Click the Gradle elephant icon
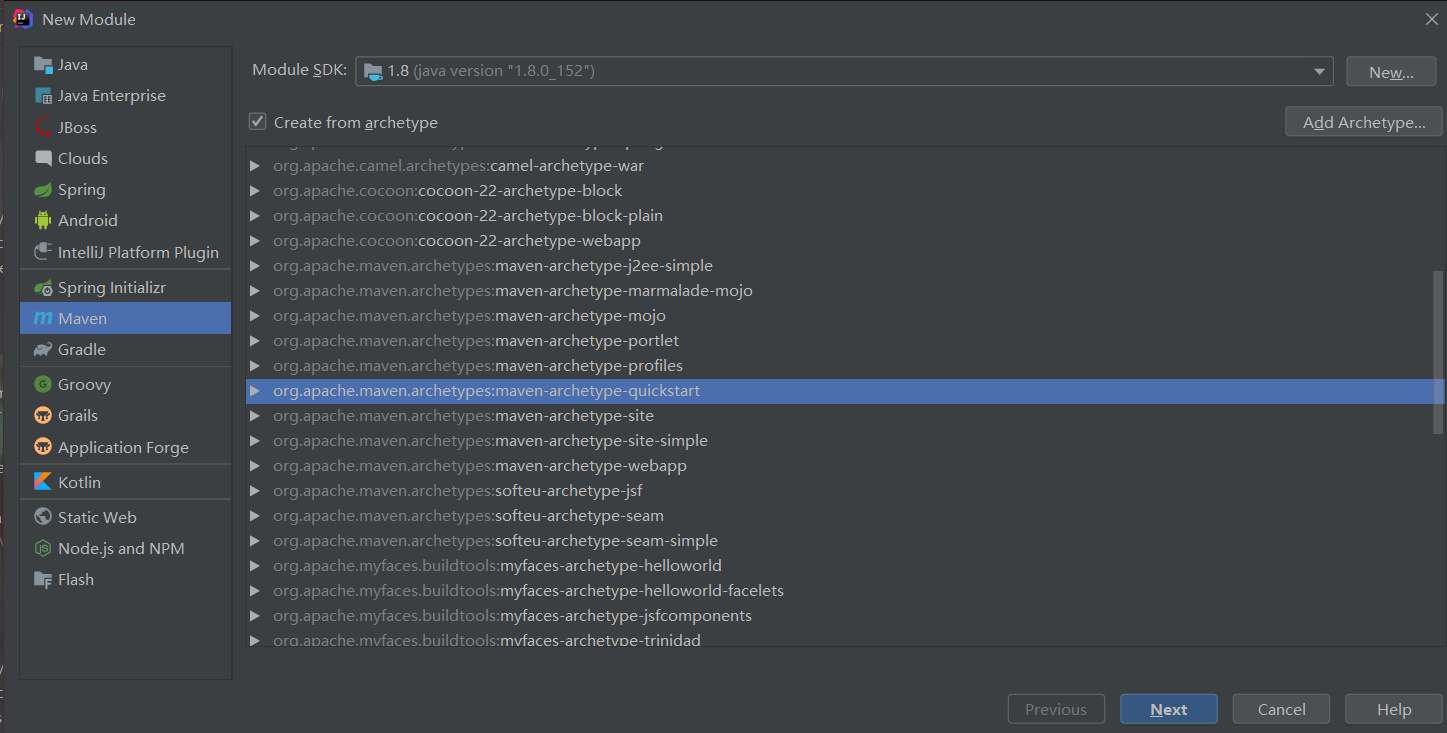Image resolution: width=1447 pixels, height=733 pixels. (43, 350)
